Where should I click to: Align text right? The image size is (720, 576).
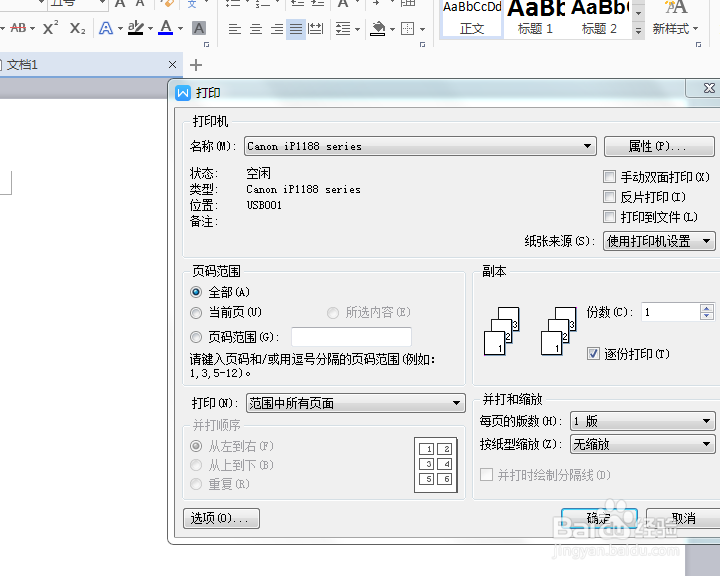[x=276, y=29]
